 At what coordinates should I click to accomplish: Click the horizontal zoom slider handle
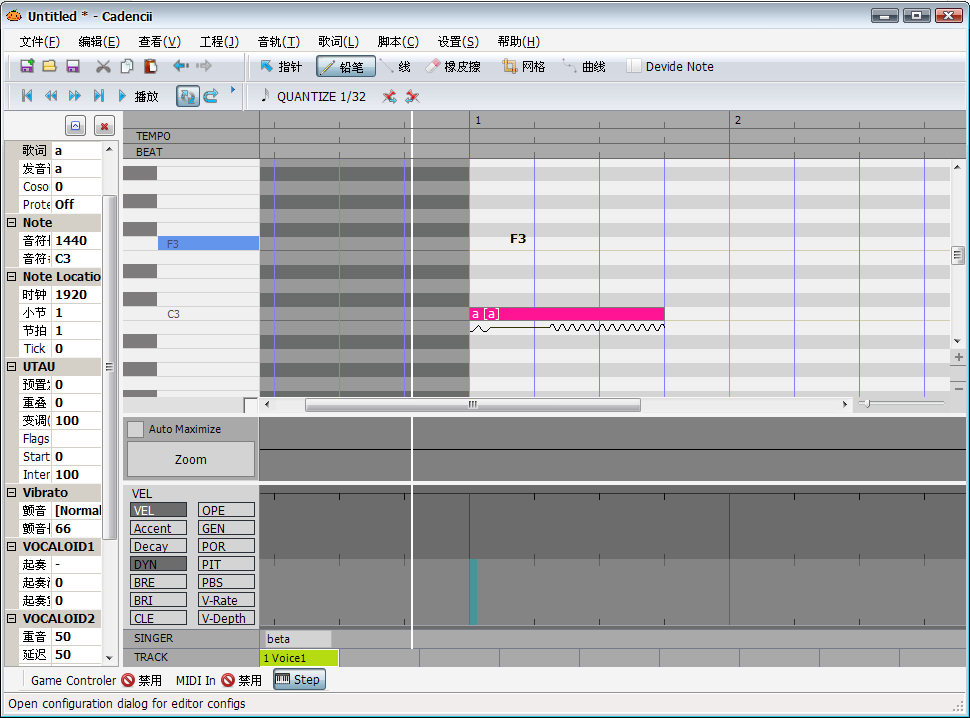867,404
